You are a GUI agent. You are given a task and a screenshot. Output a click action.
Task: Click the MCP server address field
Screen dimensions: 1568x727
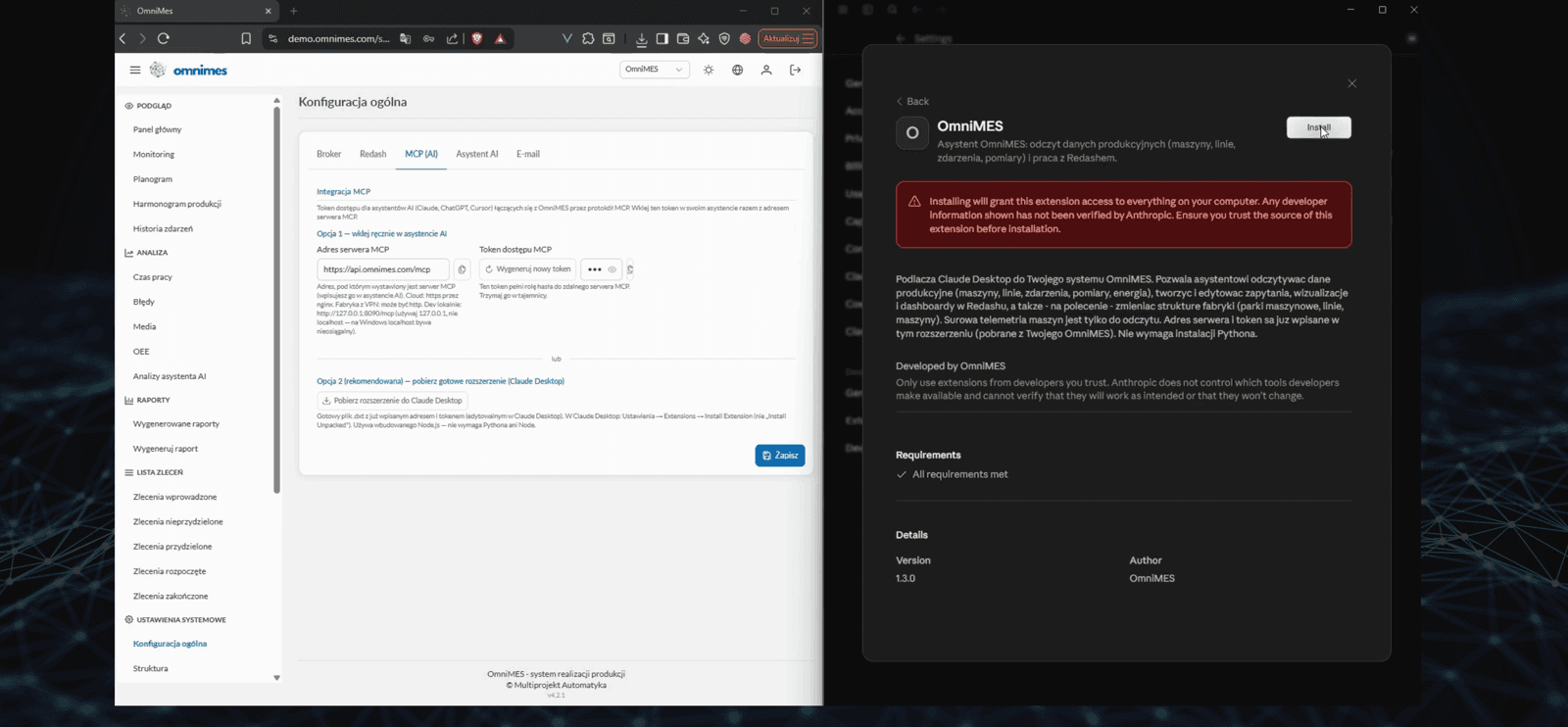click(x=382, y=269)
